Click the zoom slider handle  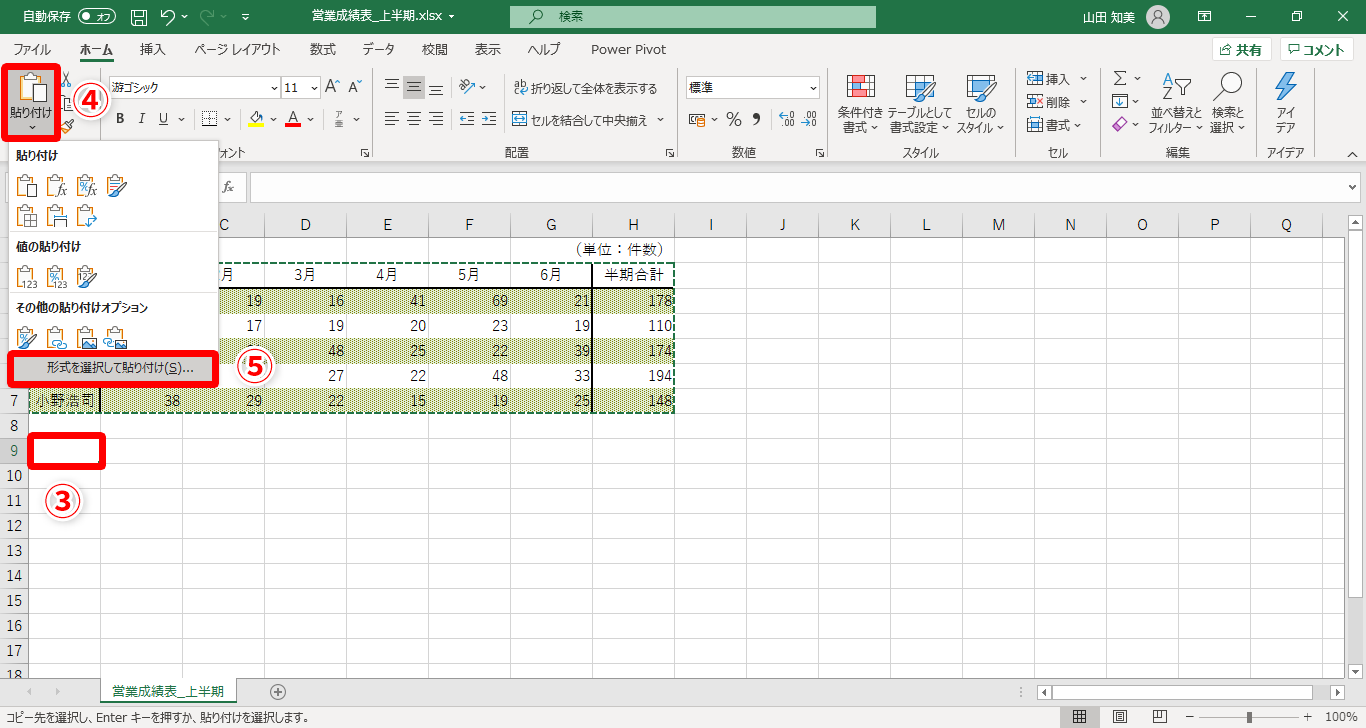(1249, 717)
